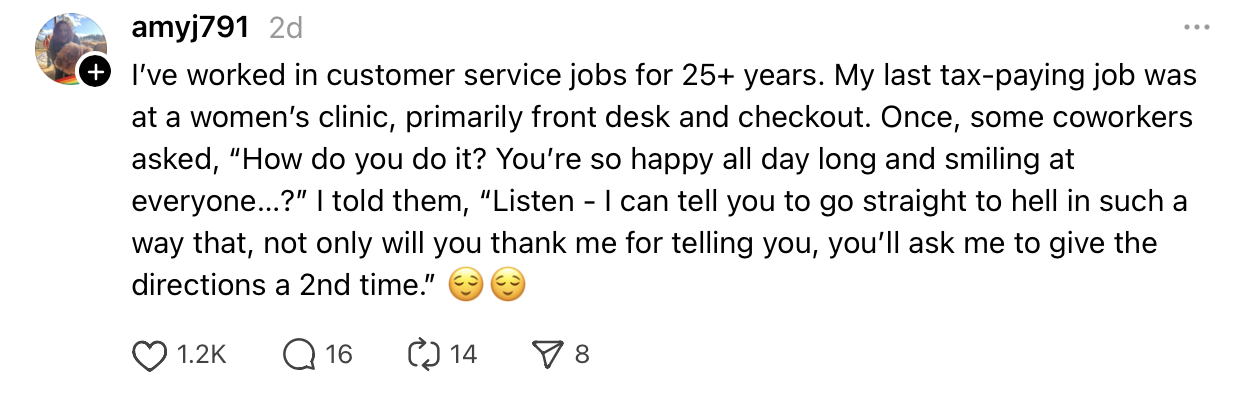
Task: Click the line starting "I've worked in customer service"
Action: pyautogui.click(x=664, y=76)
